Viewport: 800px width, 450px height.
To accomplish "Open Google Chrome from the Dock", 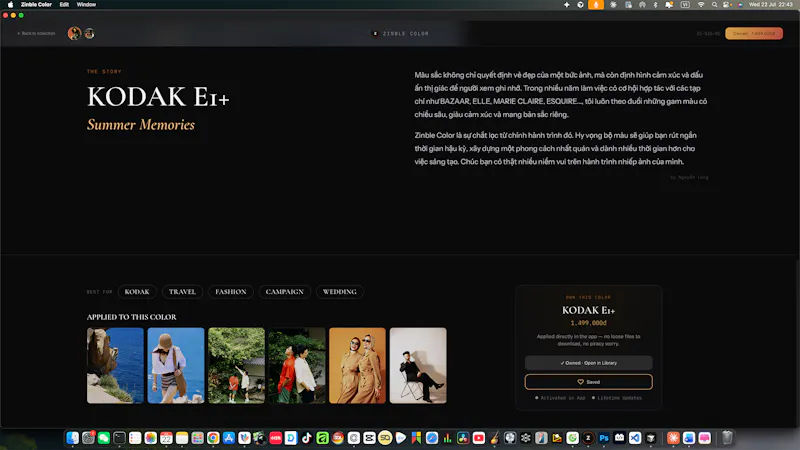I will [213, 438].
